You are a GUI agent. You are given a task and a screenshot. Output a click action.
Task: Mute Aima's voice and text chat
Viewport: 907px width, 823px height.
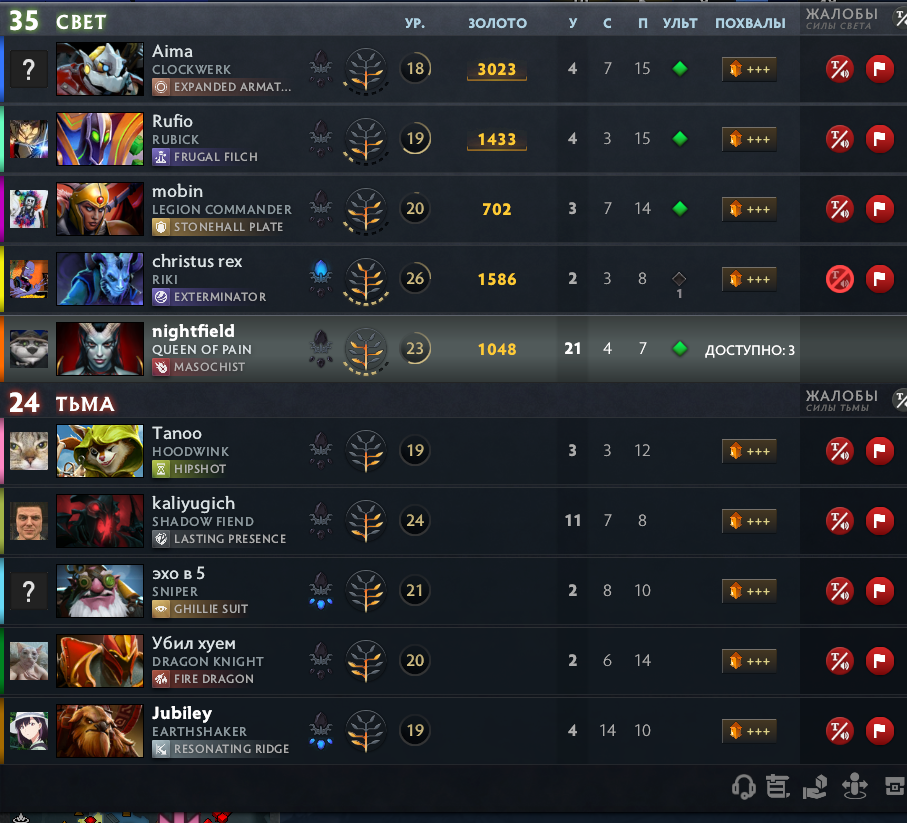tap(839, 69)
